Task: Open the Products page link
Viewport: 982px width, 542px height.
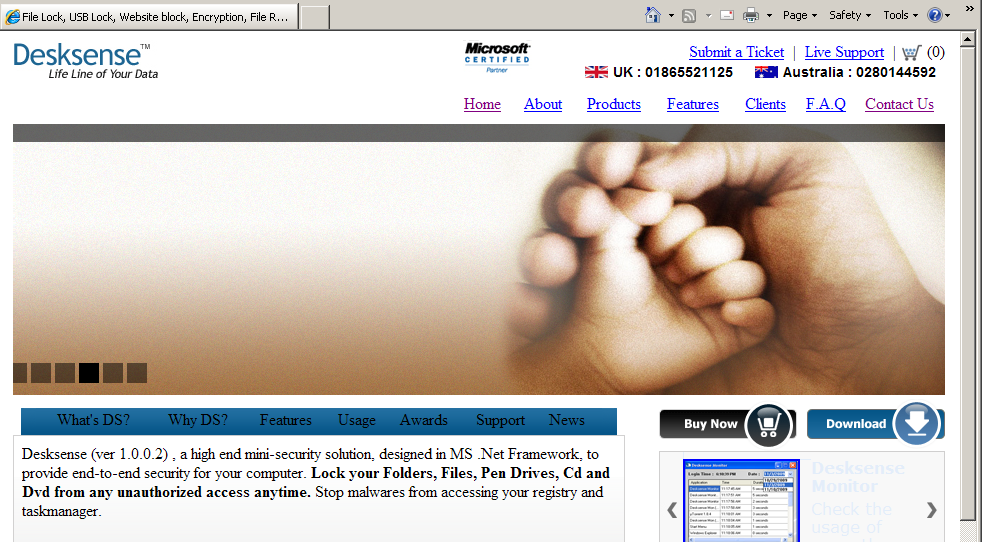Action: pyautogui.click(x=614, y=104)
